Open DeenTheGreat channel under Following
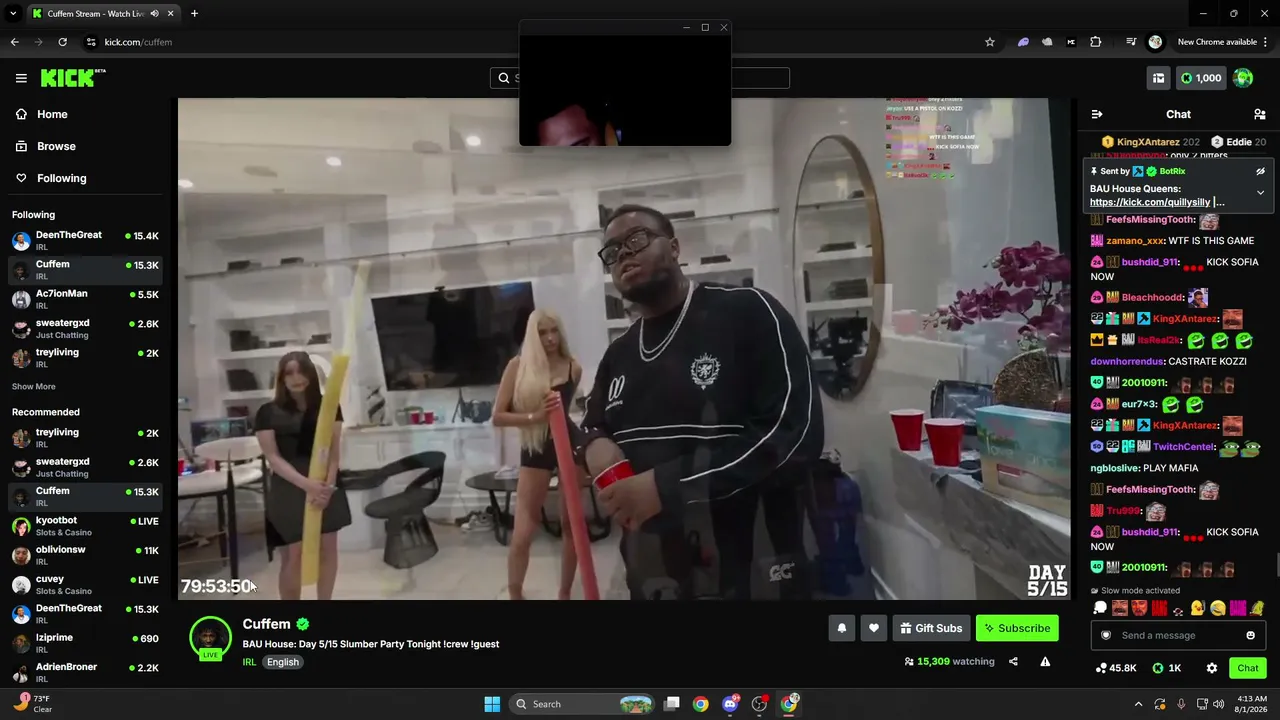The height and width of the screenshot is (720, 1280). [86, 241]
